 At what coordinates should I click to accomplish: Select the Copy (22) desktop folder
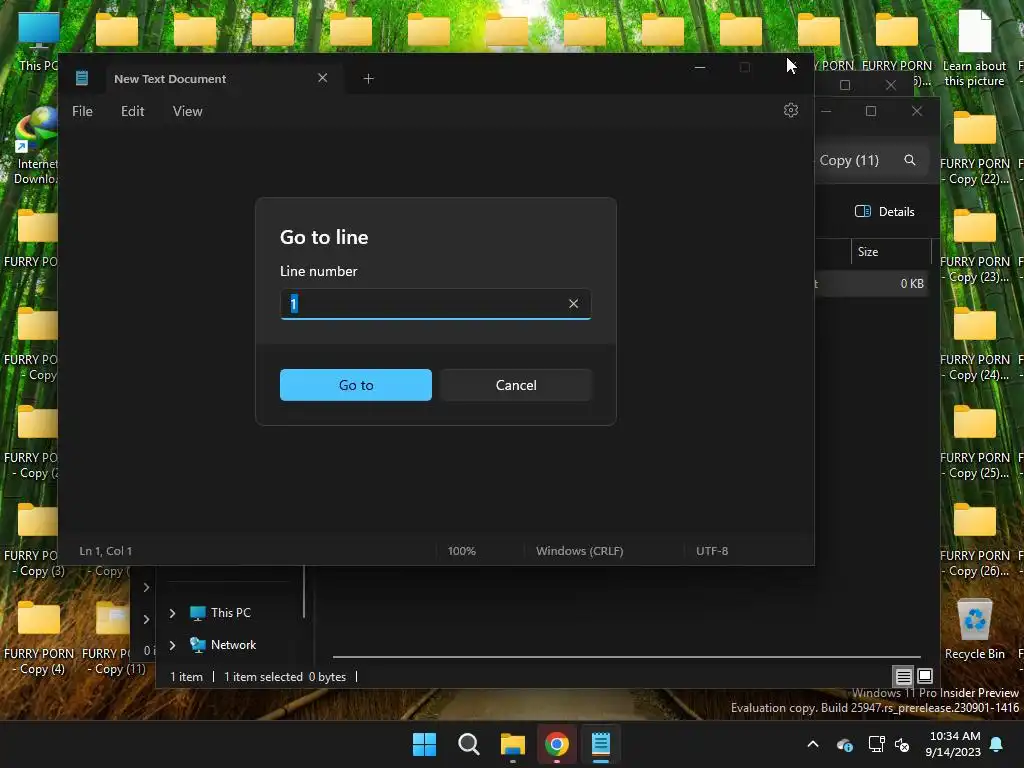974,148
